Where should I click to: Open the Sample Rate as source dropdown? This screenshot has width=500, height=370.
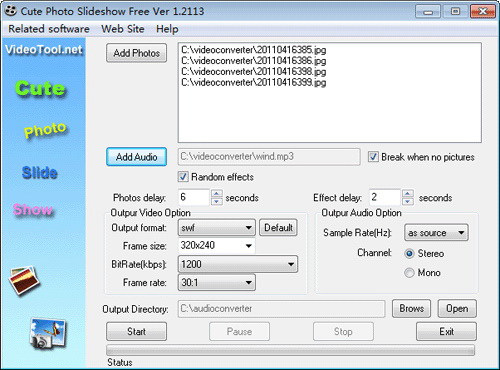(x=436, y=233)
